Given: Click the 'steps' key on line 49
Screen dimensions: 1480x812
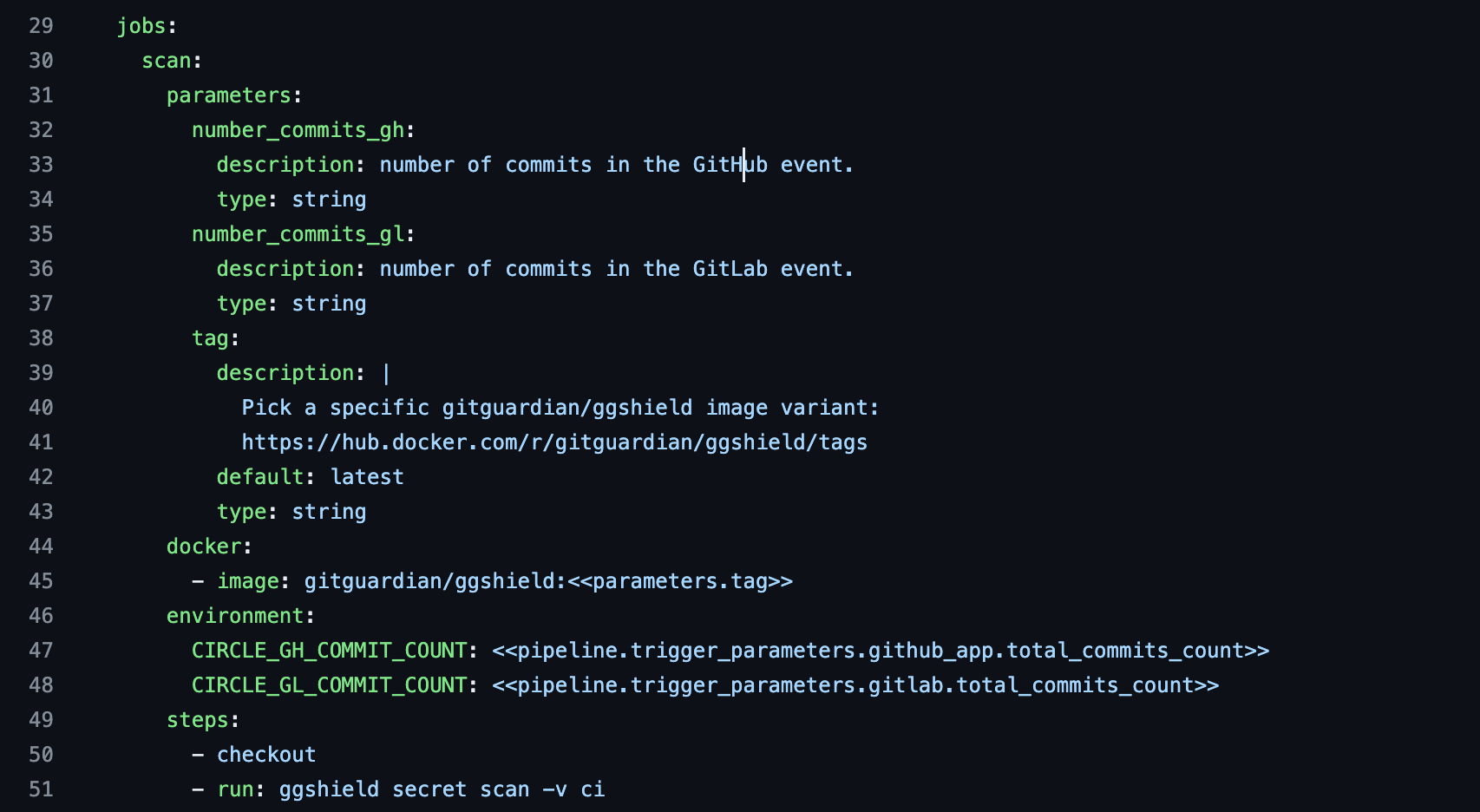Looking at the screenshot, I should click(x=198, y=720).
